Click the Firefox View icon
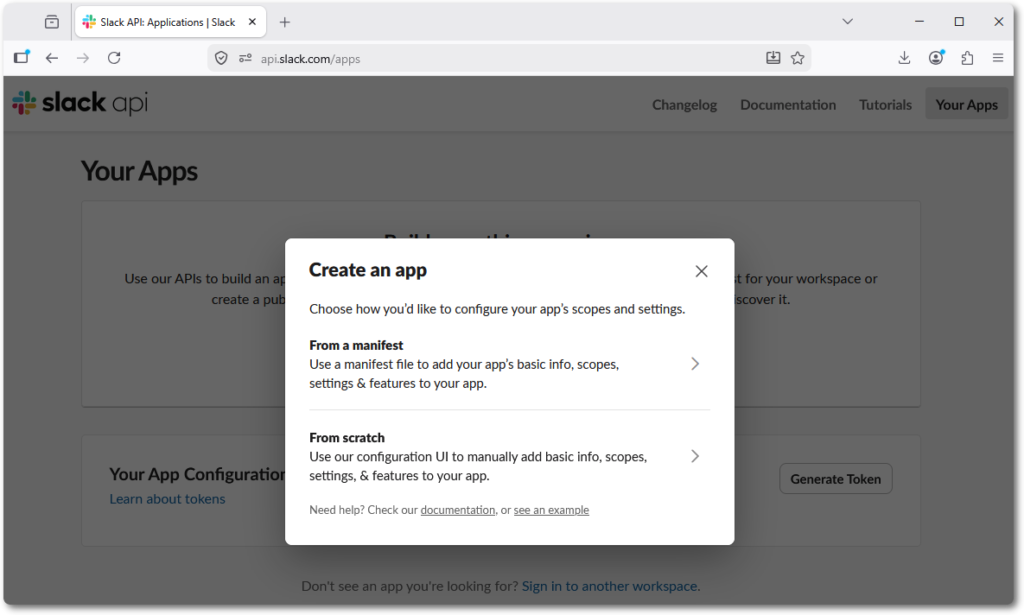Viewport: 1024px width, 615px height. point(52,22)
